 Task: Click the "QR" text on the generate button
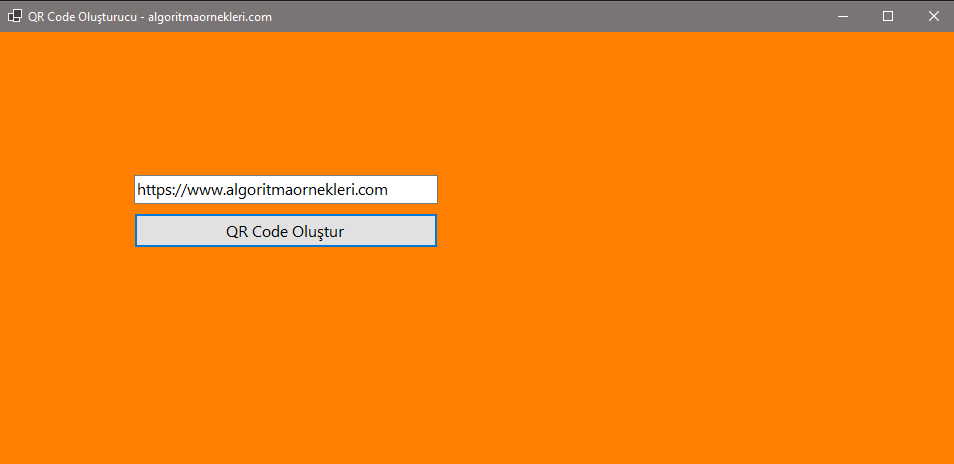coord(236,231)
